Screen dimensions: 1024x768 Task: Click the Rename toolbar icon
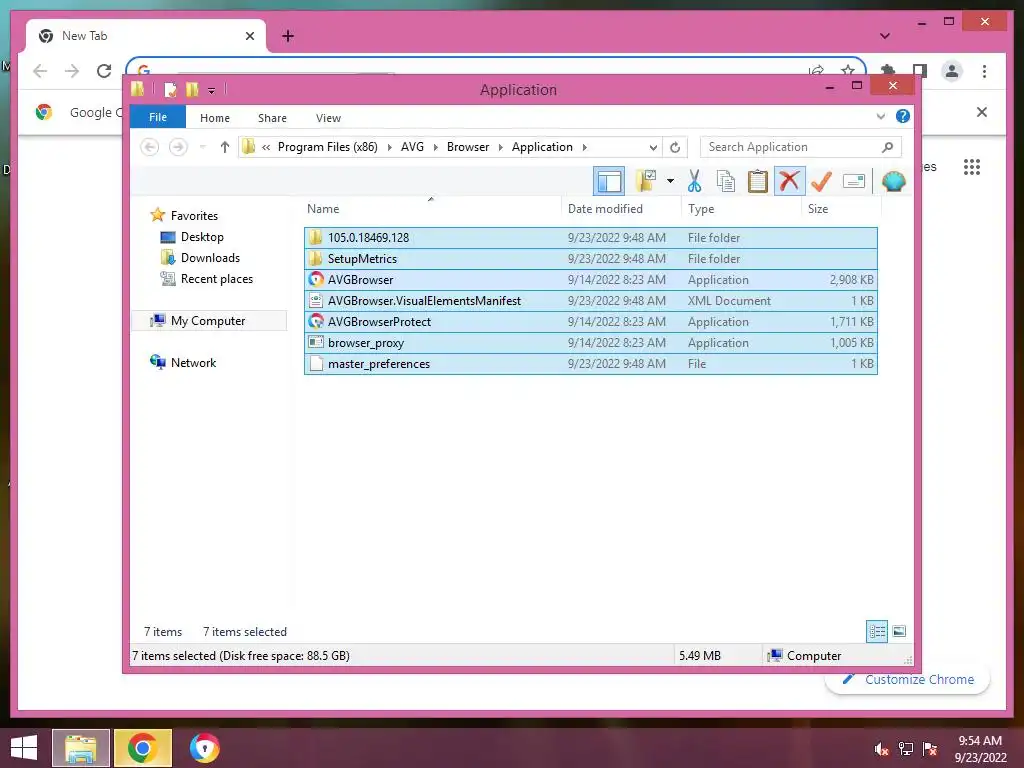pyautogui.click(x=854, y=181)
